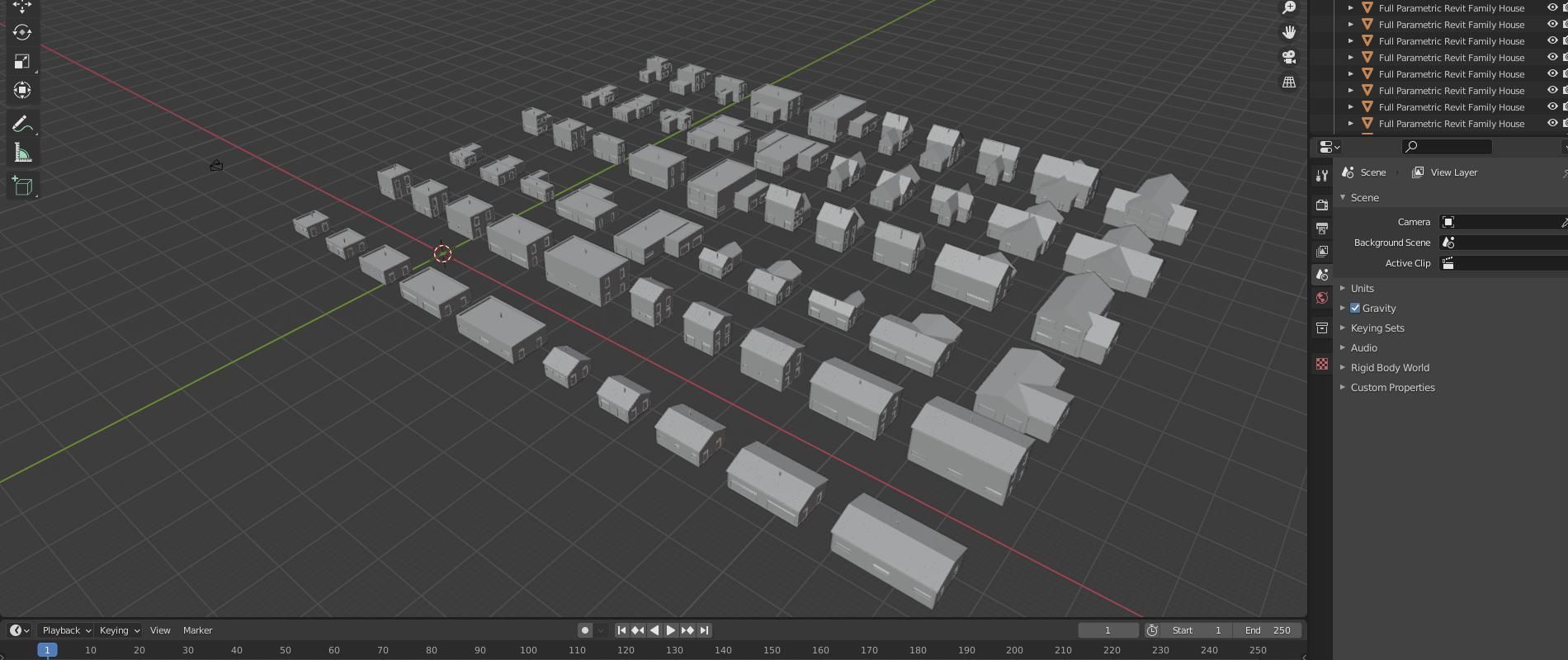Screen dimensions: 1568x660
Task: Click the Properties search field
Action: pos(1447,147)
